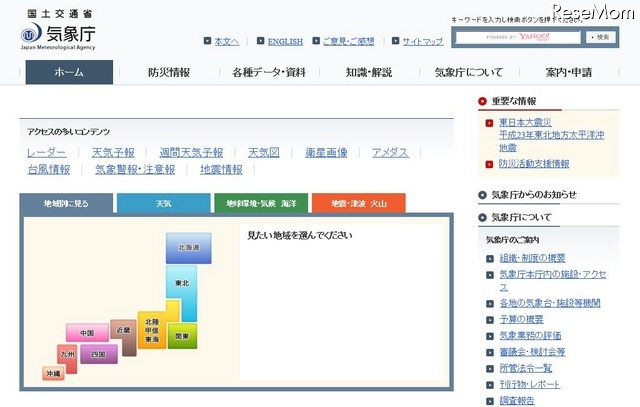Pick the 中国 region block

[87, 333]
